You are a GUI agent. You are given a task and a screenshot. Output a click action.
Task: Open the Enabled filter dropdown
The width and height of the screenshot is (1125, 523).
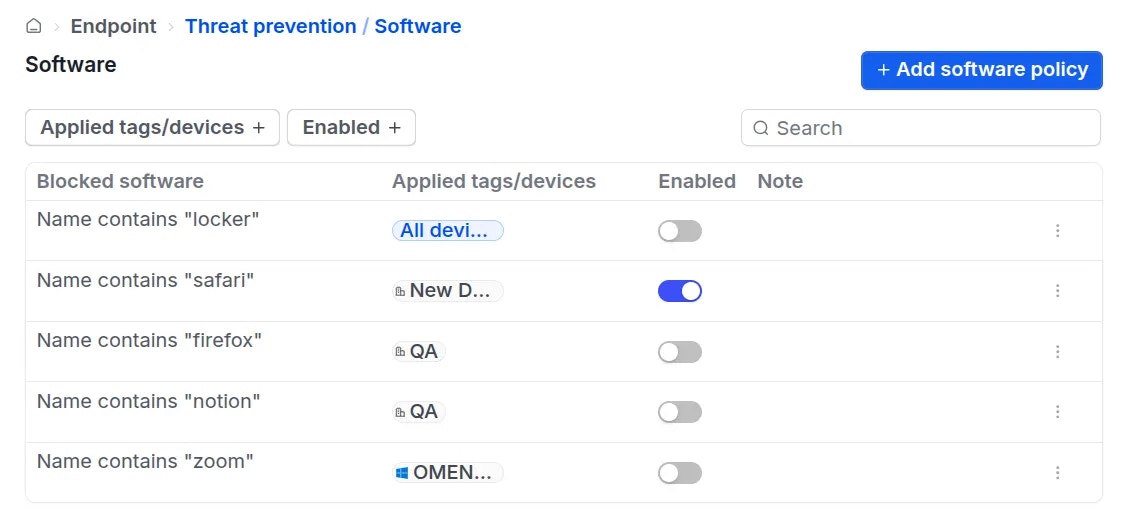click(x=351, y=128)
